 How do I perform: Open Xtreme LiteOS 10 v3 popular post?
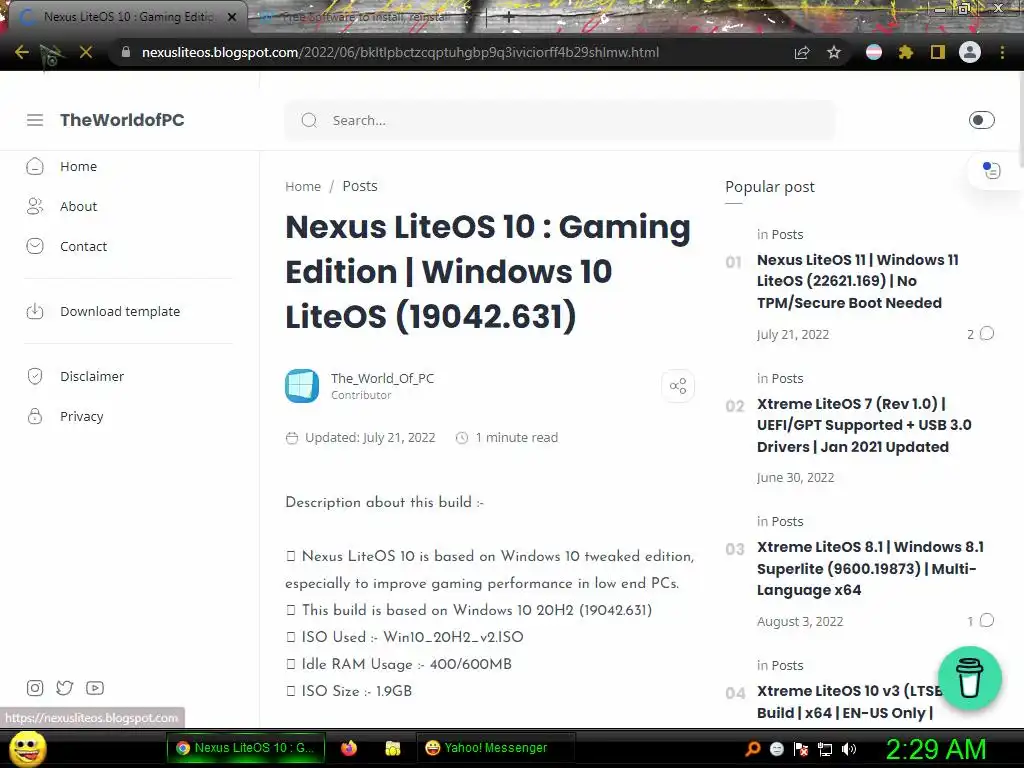click(x=849, y=702)
